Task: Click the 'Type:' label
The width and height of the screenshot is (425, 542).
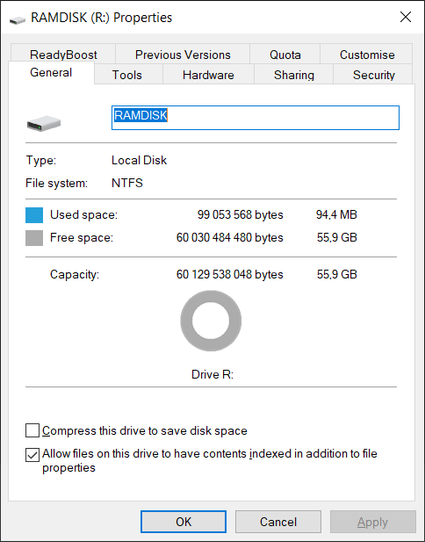Action: pos(41,160)
